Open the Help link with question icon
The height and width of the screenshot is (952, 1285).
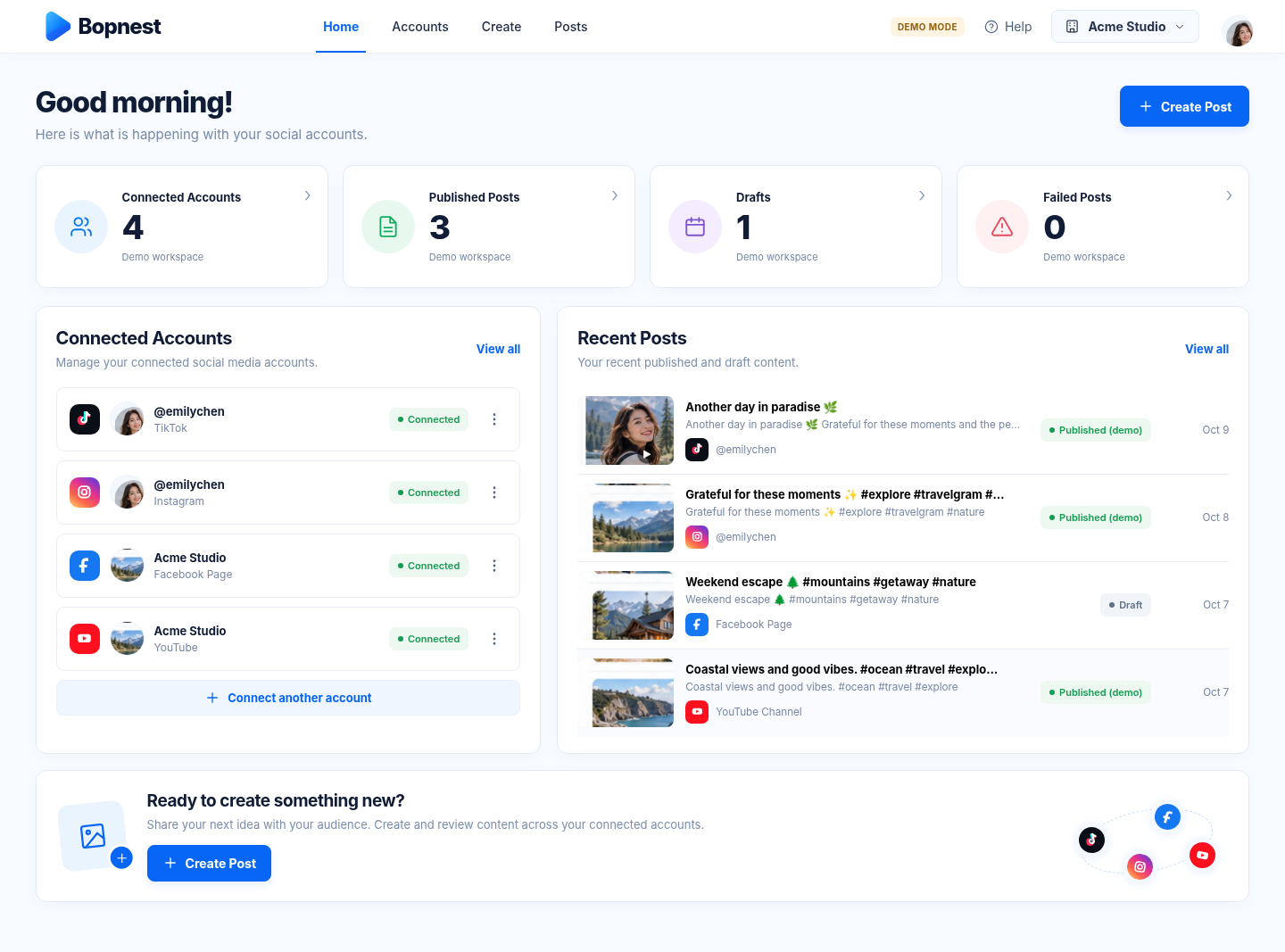1008,27
